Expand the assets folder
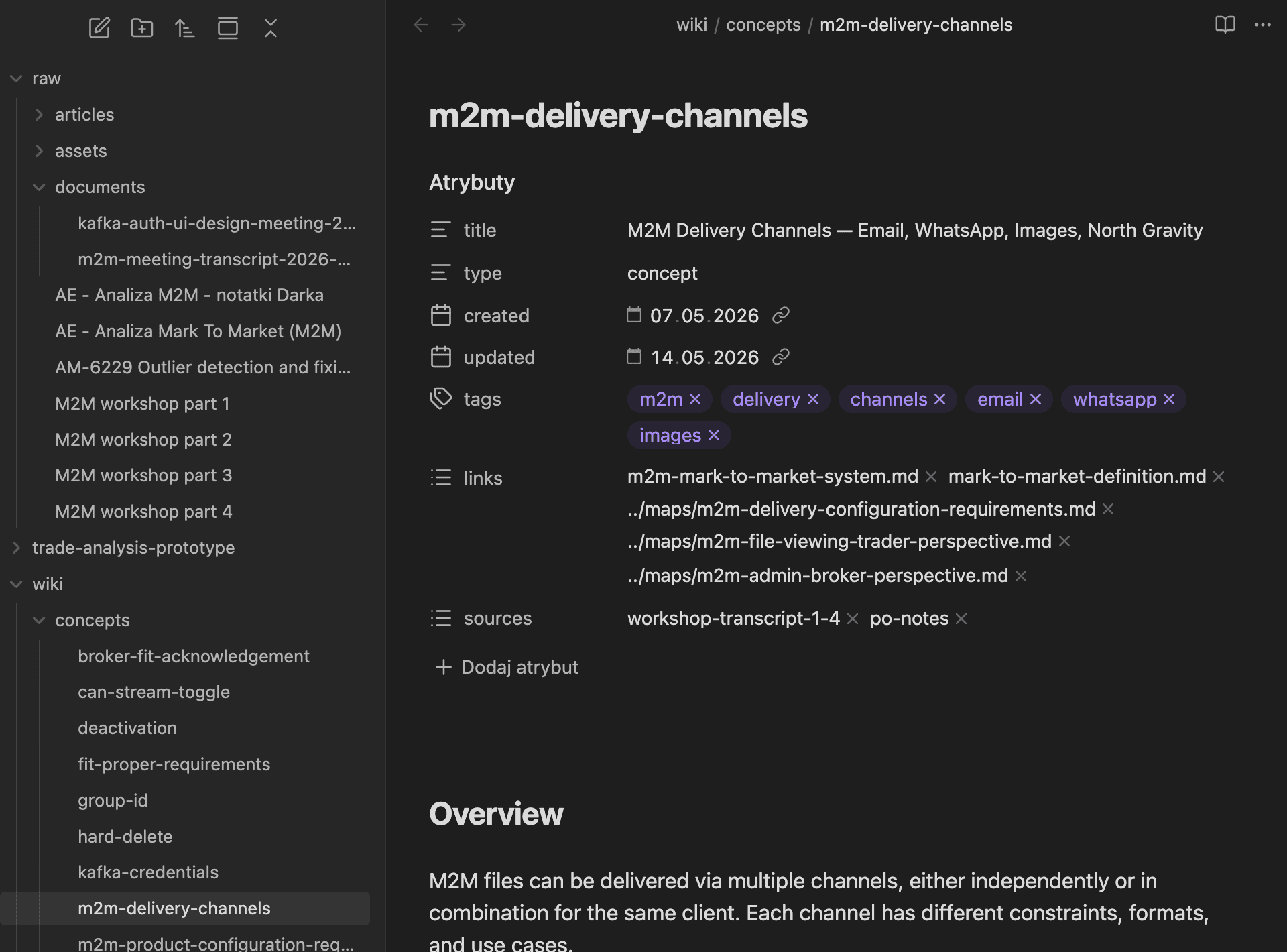Screen dimensions: 1287x952 [39, 151]
